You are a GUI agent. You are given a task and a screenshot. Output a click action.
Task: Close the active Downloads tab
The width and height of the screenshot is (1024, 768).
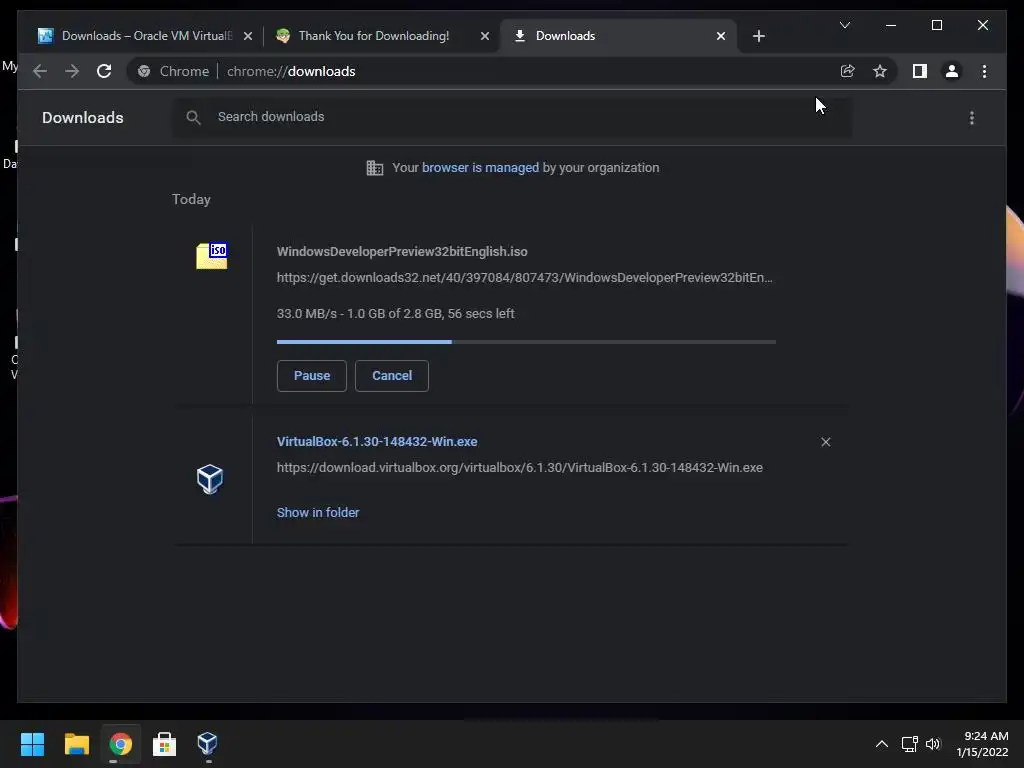pos(720,36)
